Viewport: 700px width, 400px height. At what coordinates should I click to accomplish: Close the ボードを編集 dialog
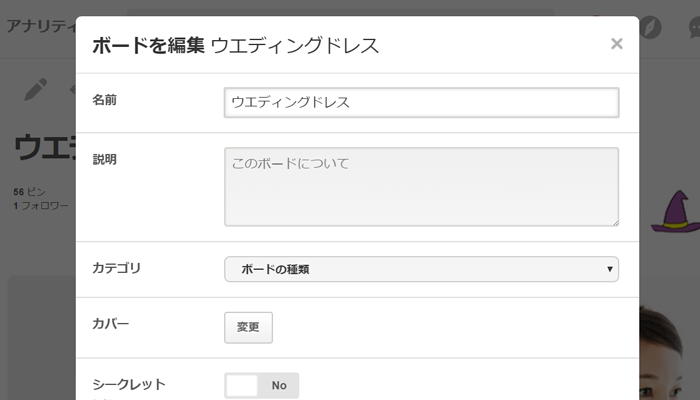[x=617, y=44]
